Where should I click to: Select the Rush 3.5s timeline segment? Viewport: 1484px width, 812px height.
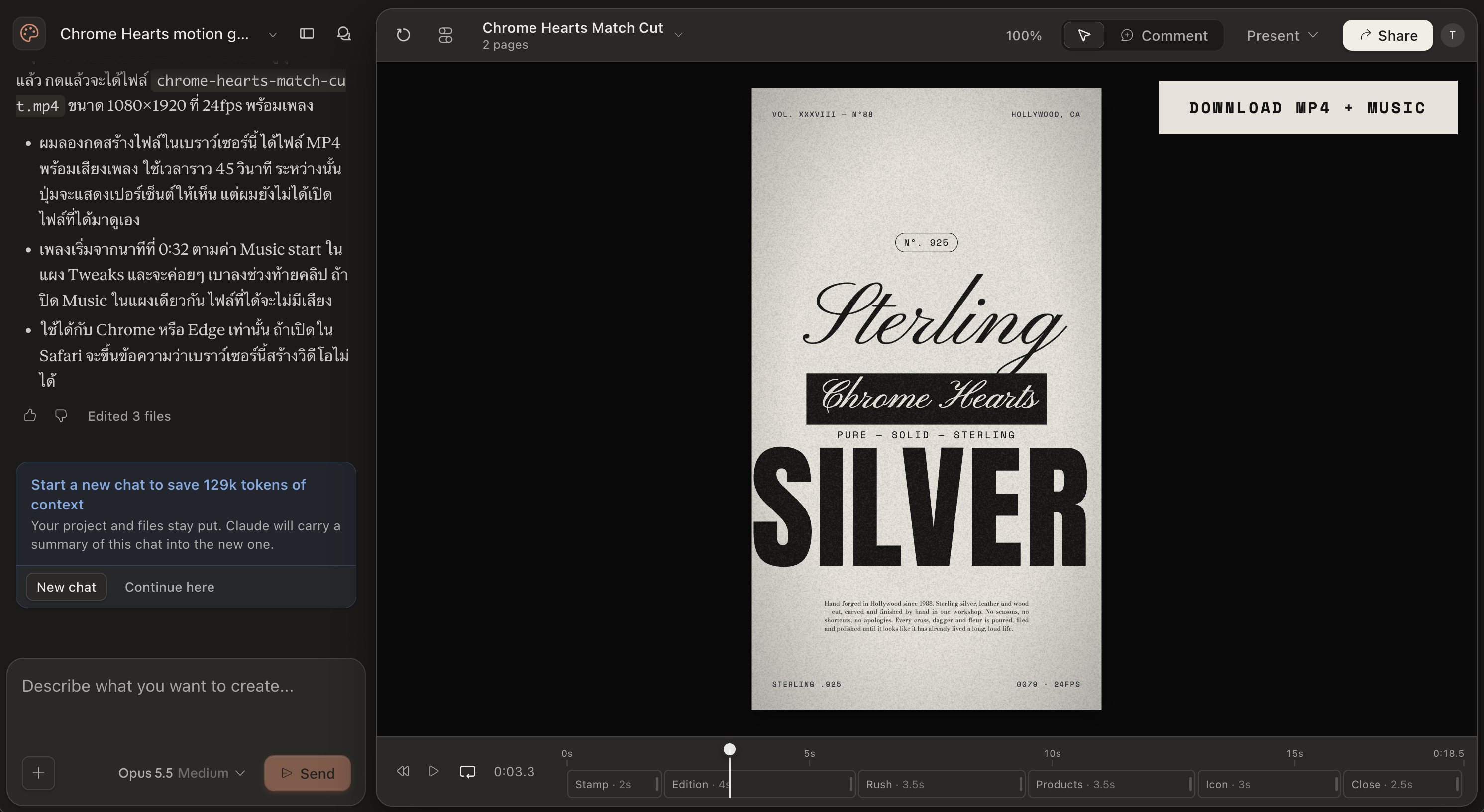click(x=942, y=784)
